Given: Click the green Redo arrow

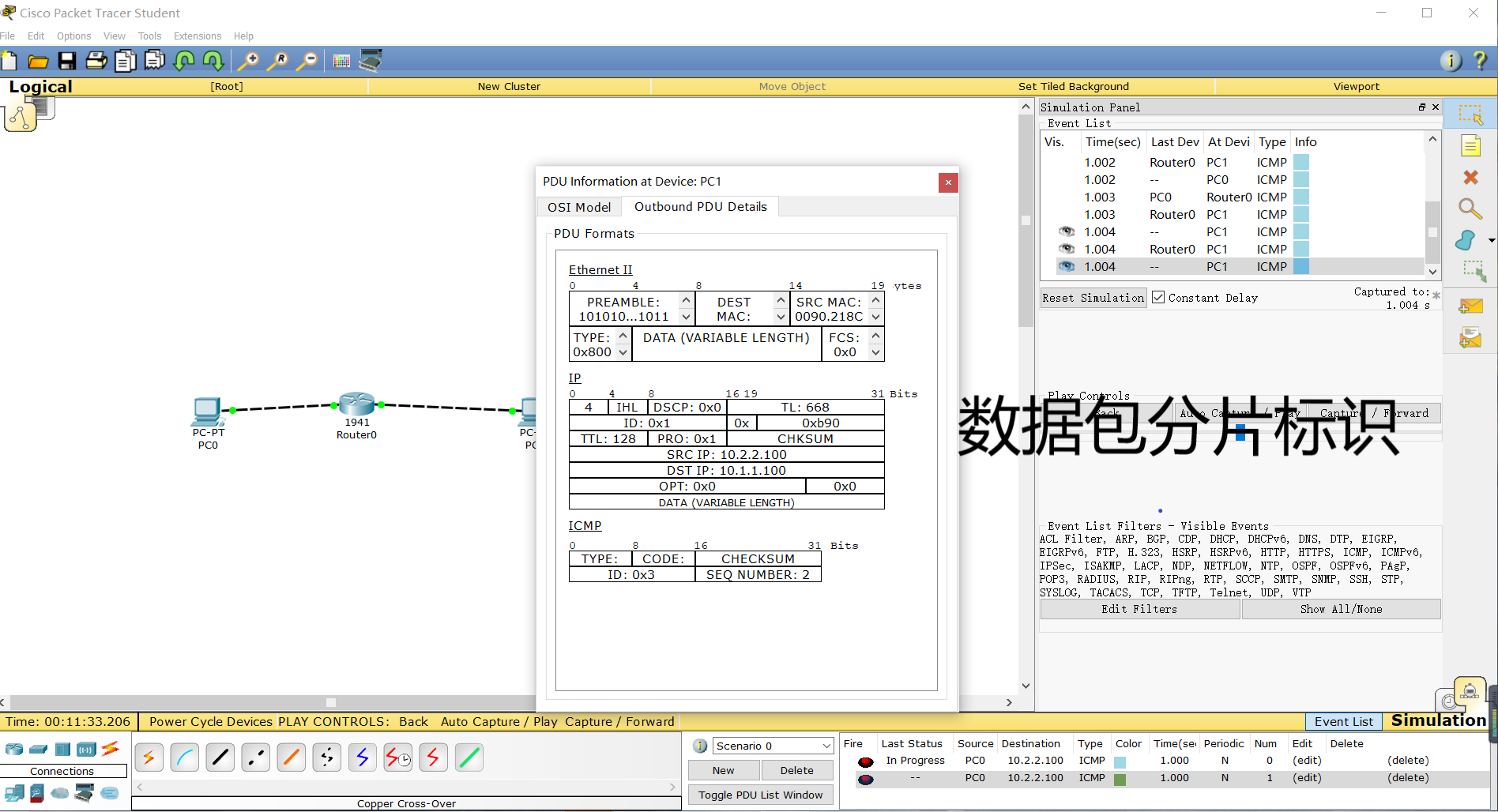Looking at the screenshot, I should coord(213,61).
